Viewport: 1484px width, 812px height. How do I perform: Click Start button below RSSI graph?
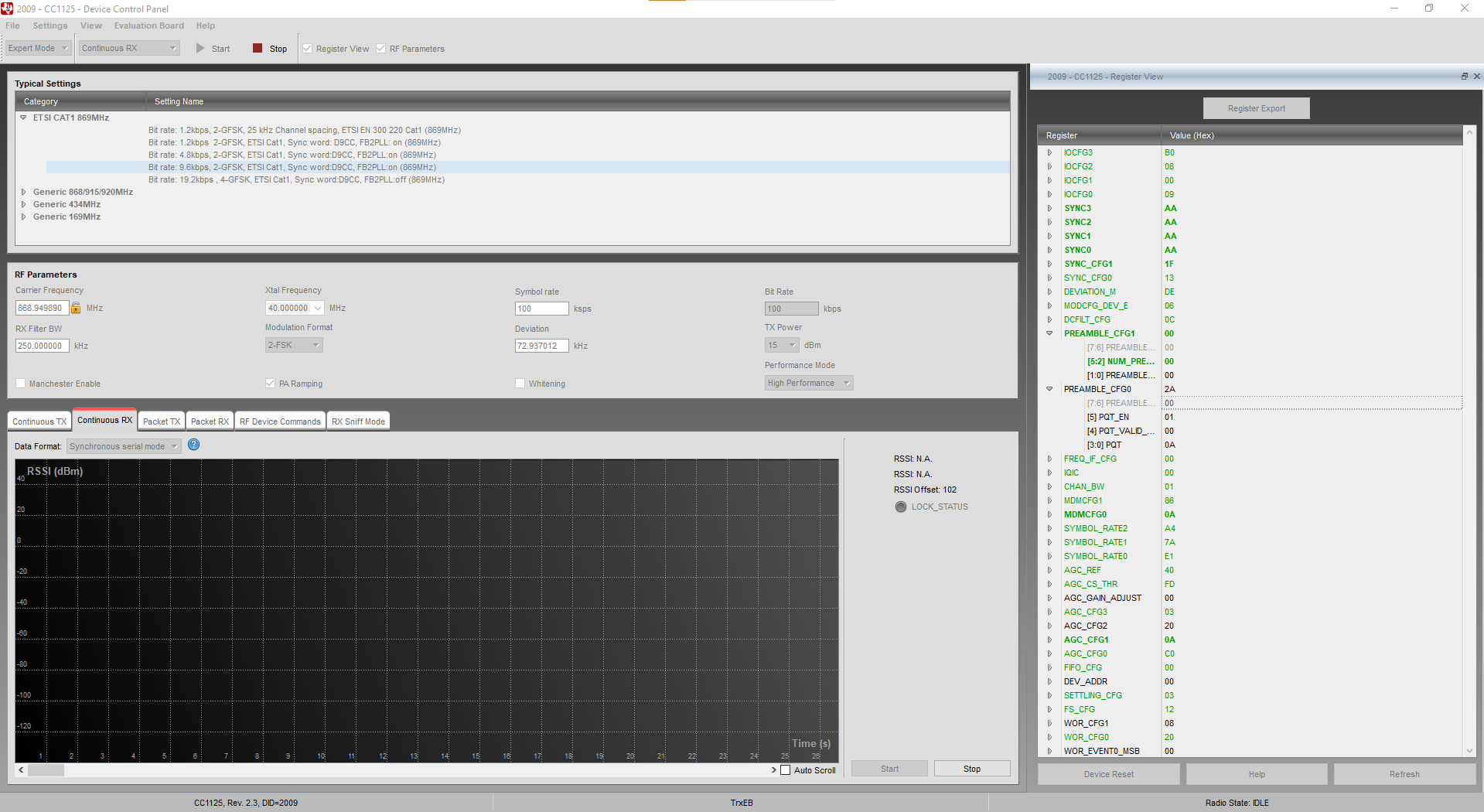coord(889,769)
